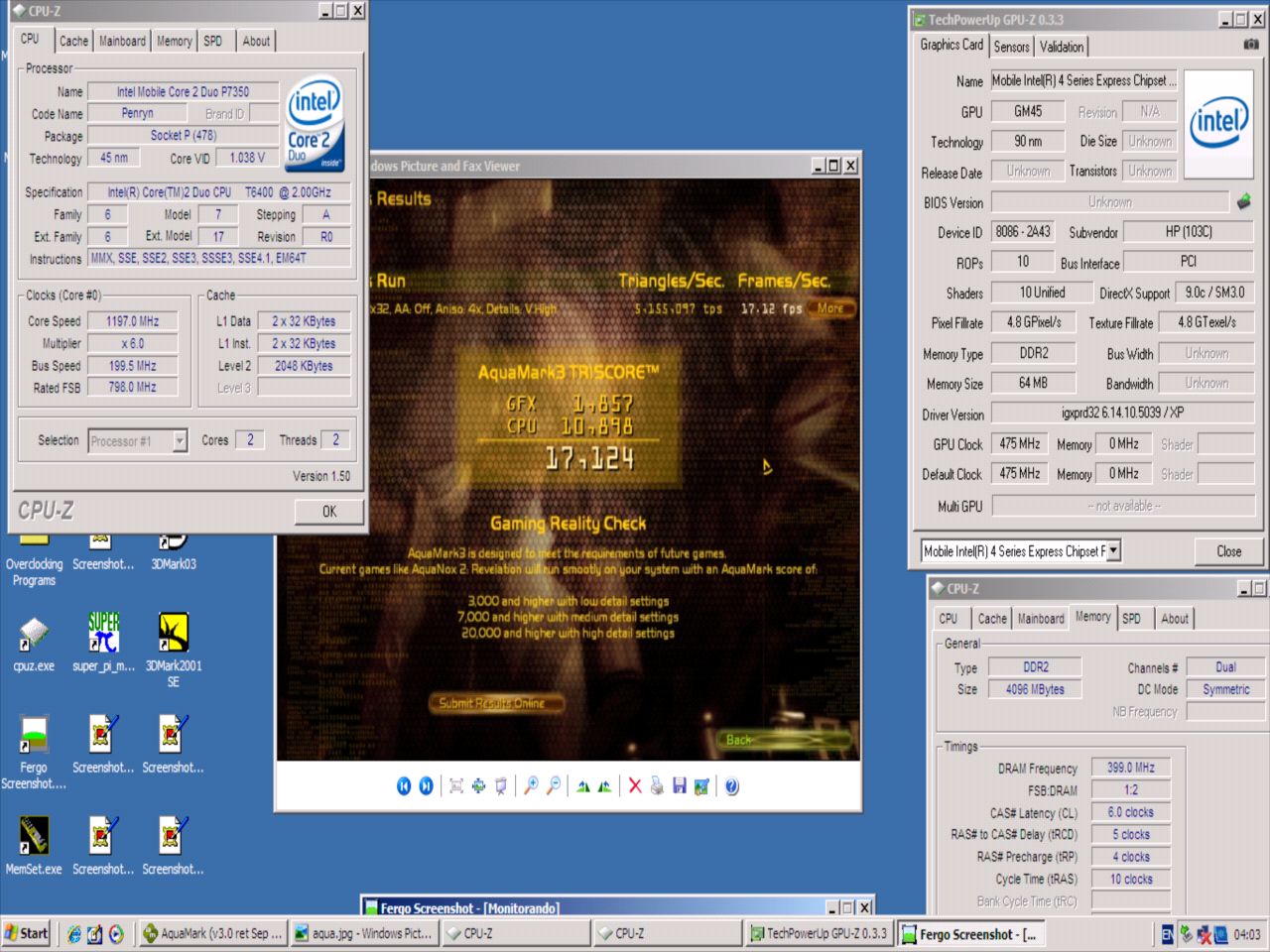The width and height of the screenshot is (1270, 952).
Task: Select Graphics Card tab in GPU-Z
Action: pyautogui.click(x=952, y=45)
